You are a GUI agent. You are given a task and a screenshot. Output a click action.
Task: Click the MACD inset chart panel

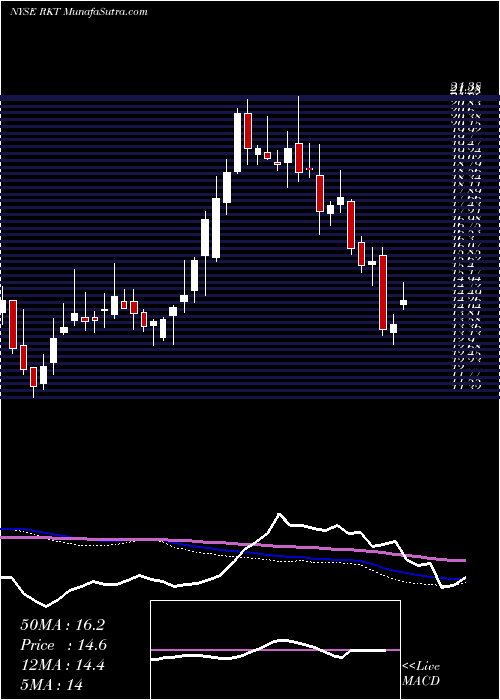(275, 650)
